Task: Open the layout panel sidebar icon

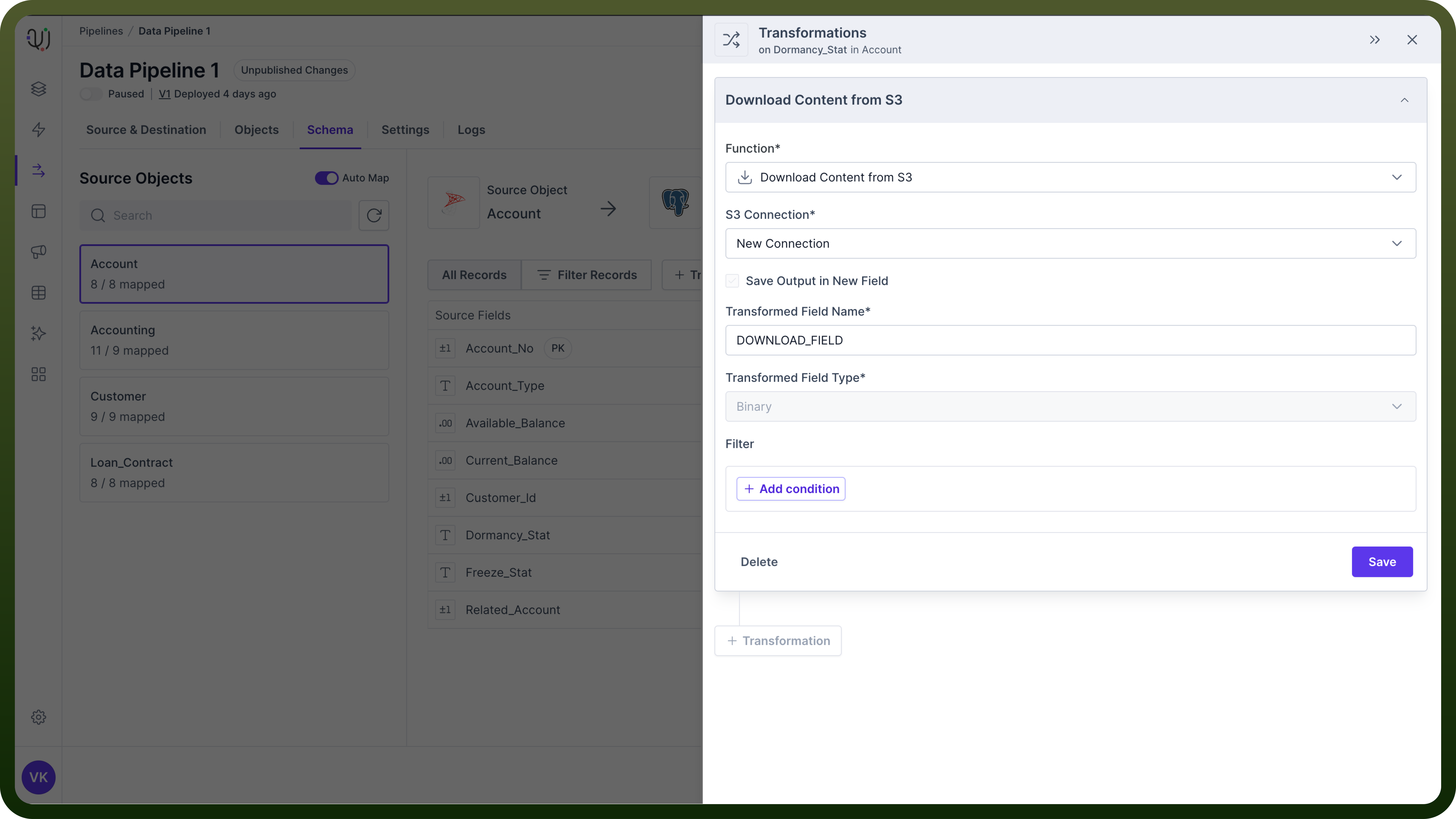Action: coord(38,211)
